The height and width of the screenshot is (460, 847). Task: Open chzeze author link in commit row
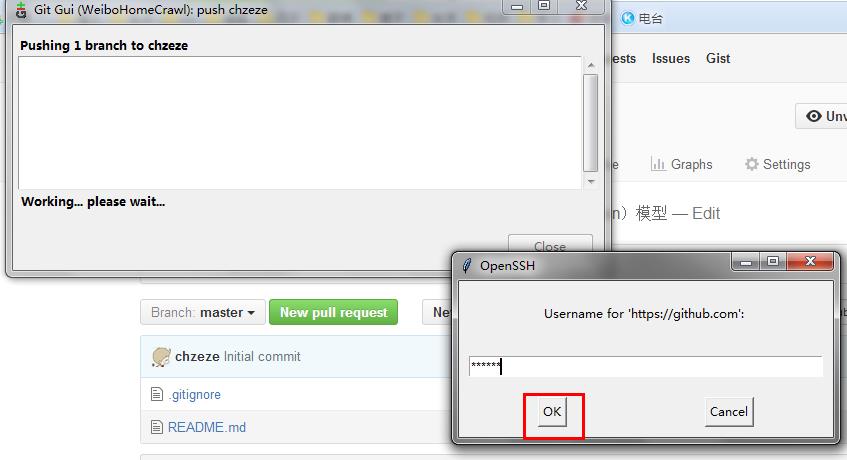(197, 356)
